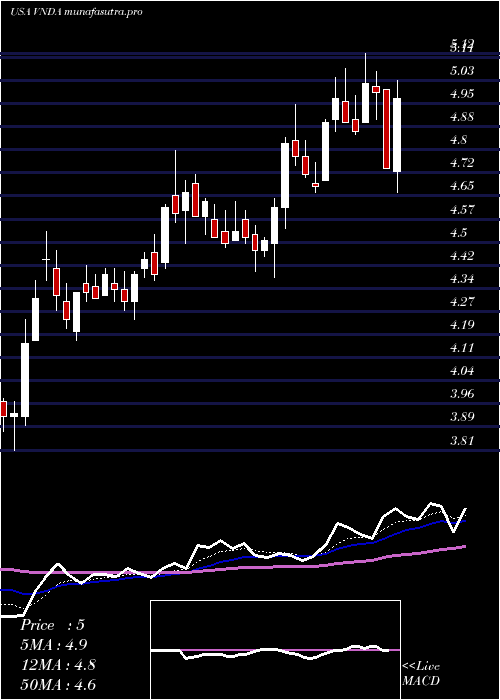Select the large red candlestick near the right end

click(x=386, y=129)
